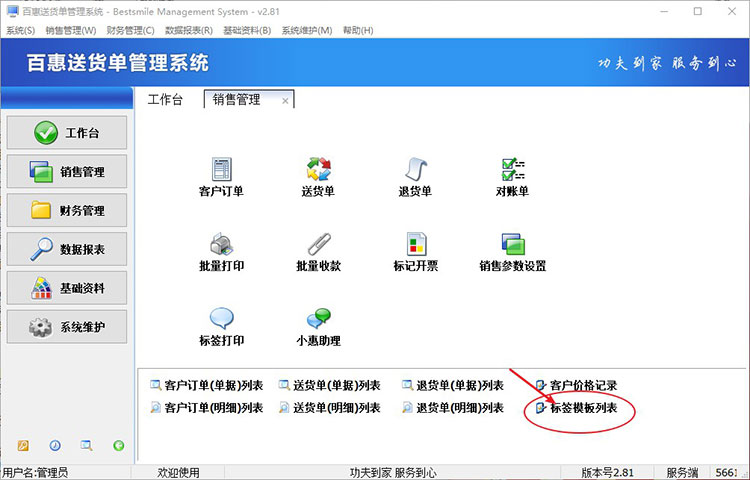Open the 帮助(H) menu

(x=358, y=31)
